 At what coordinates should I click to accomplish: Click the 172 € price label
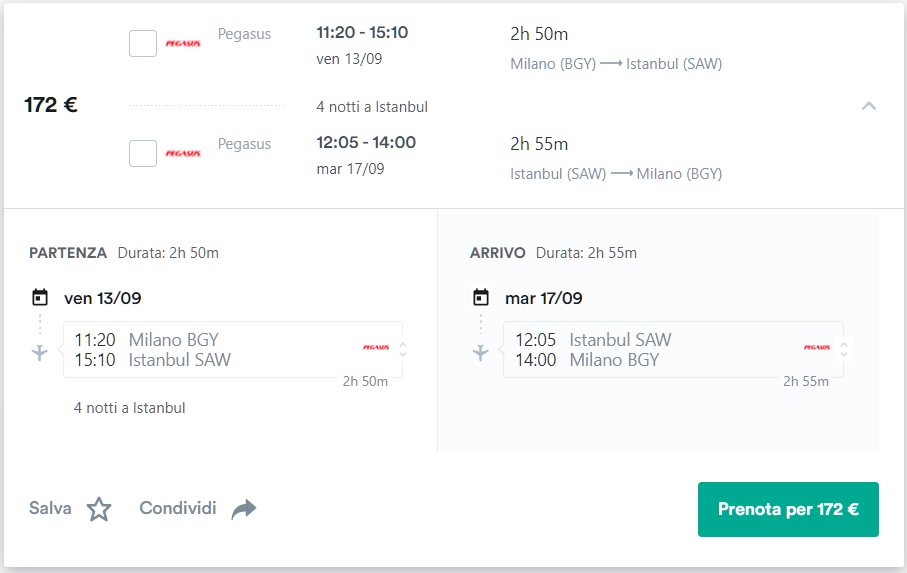pyautogui.click(x=51, y=105)
